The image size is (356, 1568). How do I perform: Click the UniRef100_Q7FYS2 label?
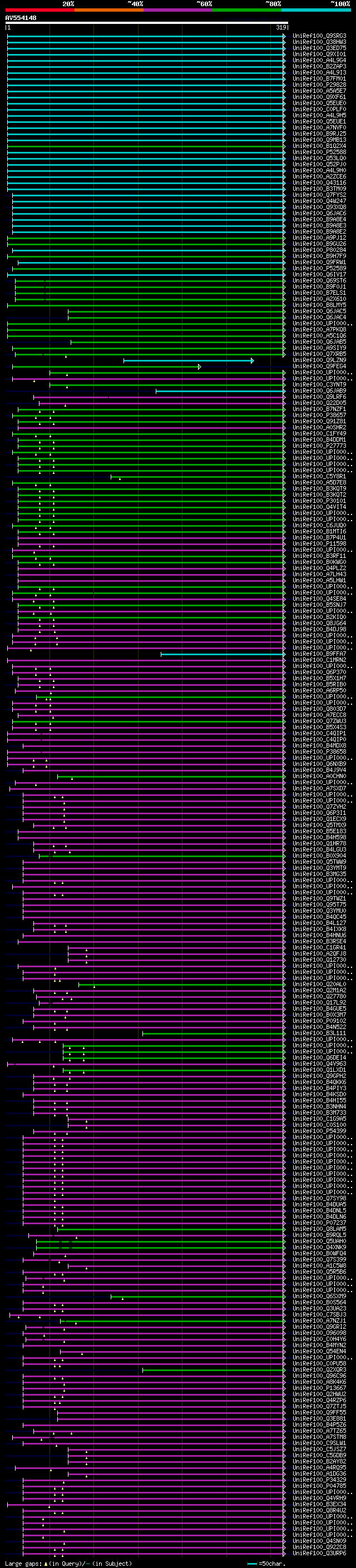[x=319, y=195]
